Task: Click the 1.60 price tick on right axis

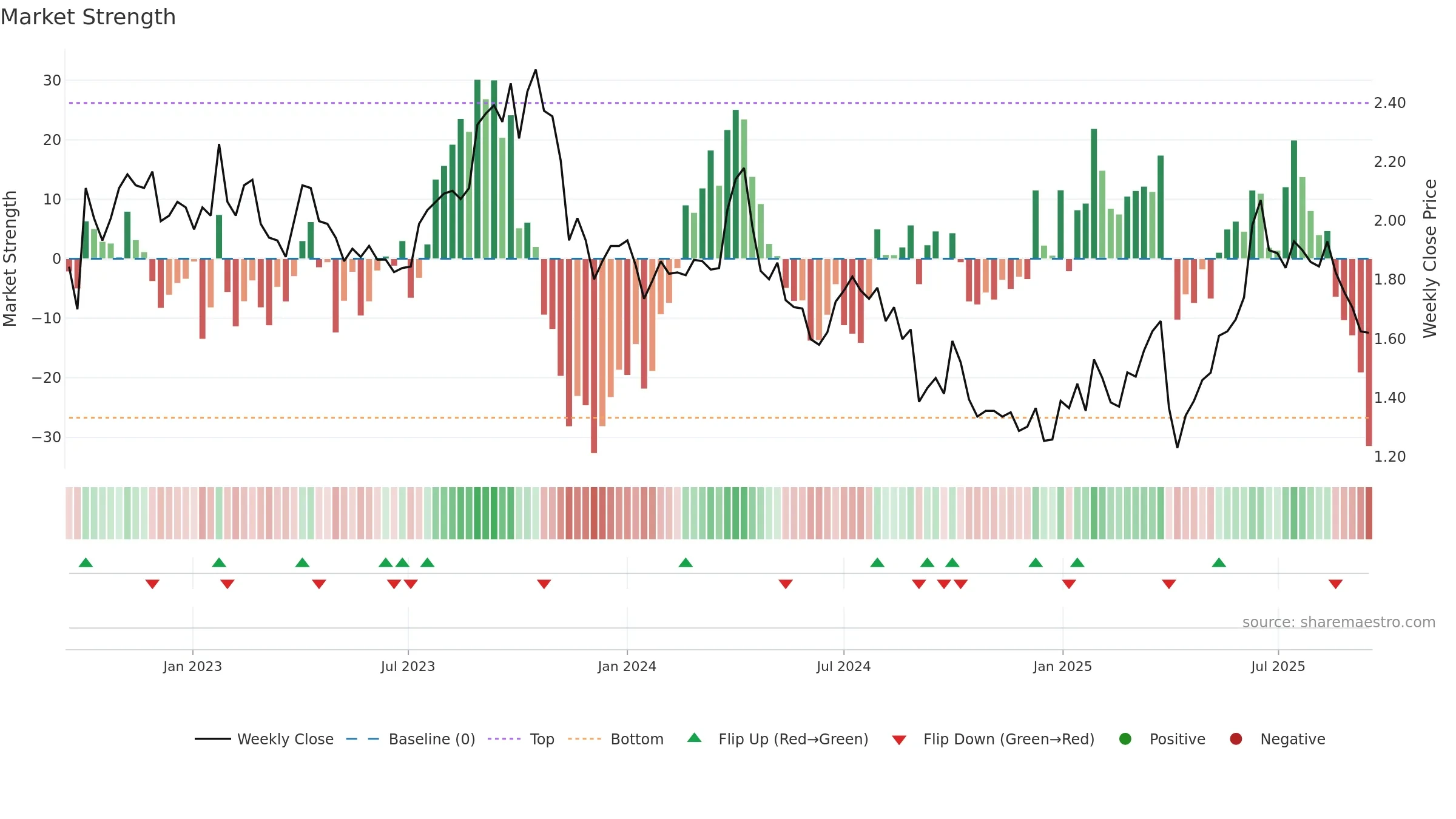Action: coord(1390,339)
